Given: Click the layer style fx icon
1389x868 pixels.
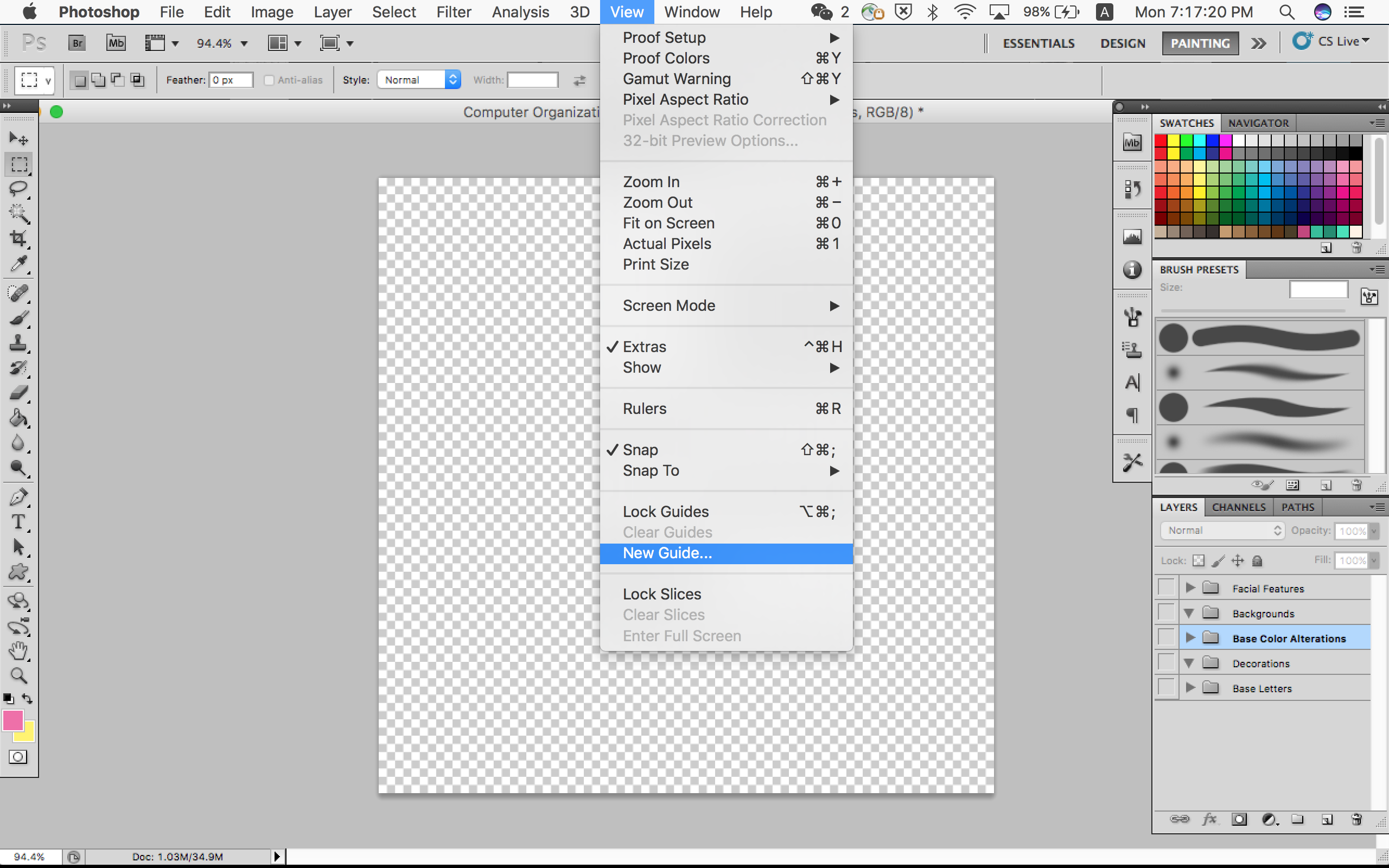Looking at the screenshot, I should (1209, 819).
